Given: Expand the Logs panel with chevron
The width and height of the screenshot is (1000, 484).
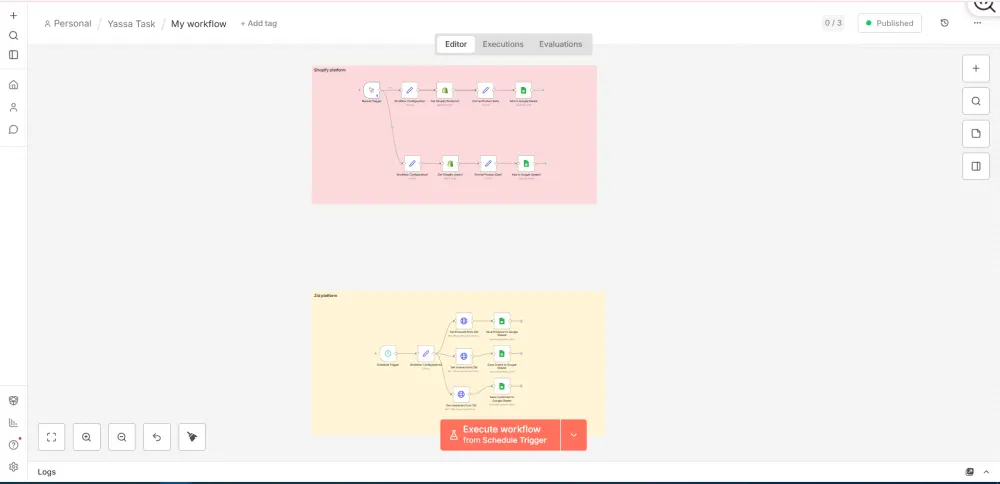Looking at the screenshot, I should pos(986,472).
